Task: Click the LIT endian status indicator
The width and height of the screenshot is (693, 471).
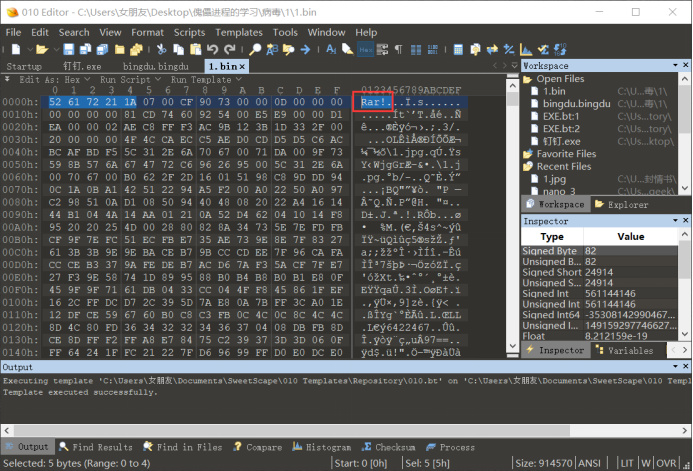Action: 627,463
